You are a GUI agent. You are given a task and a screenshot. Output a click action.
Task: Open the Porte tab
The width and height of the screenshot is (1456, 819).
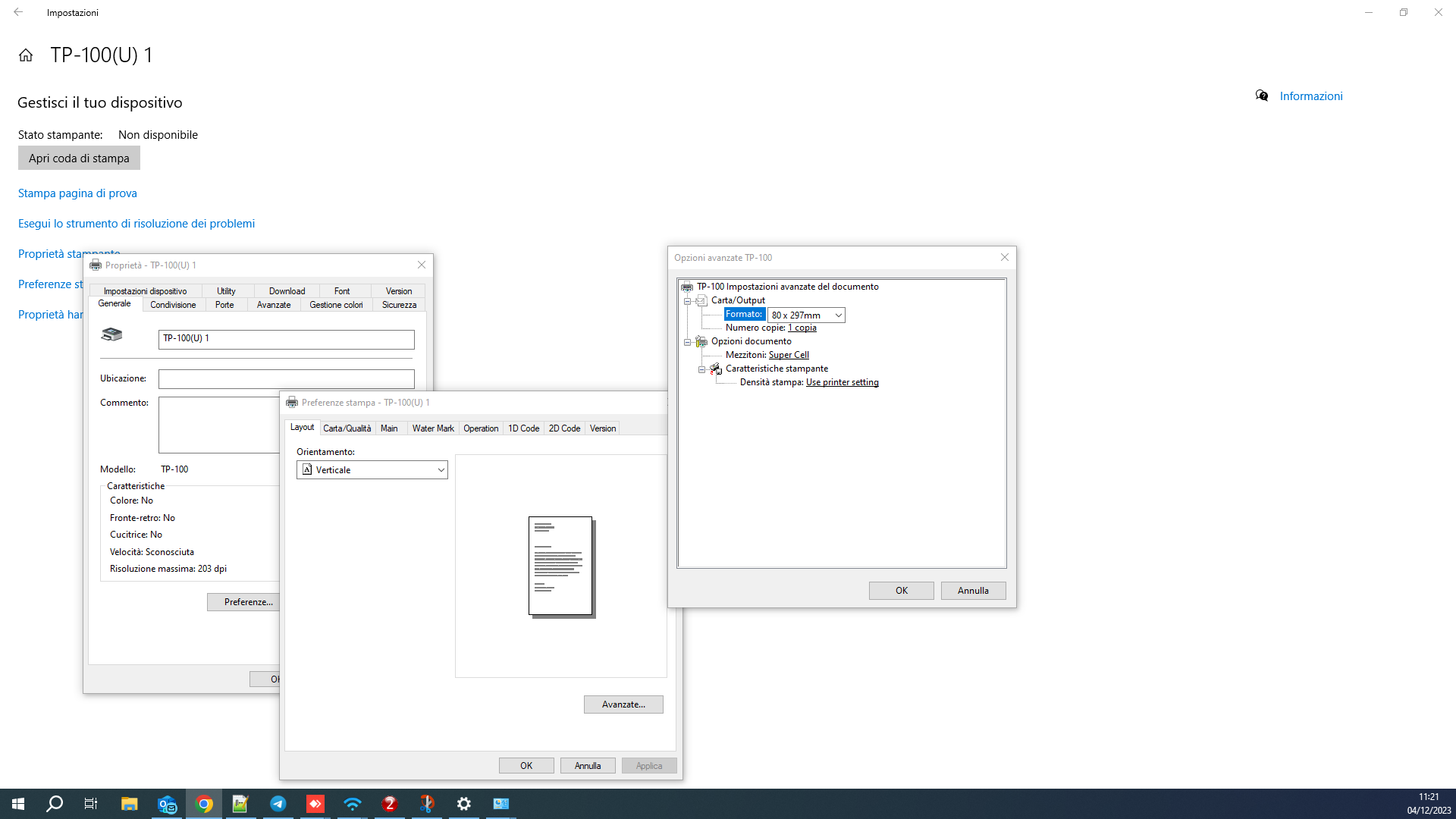click(x=224, y=305)
